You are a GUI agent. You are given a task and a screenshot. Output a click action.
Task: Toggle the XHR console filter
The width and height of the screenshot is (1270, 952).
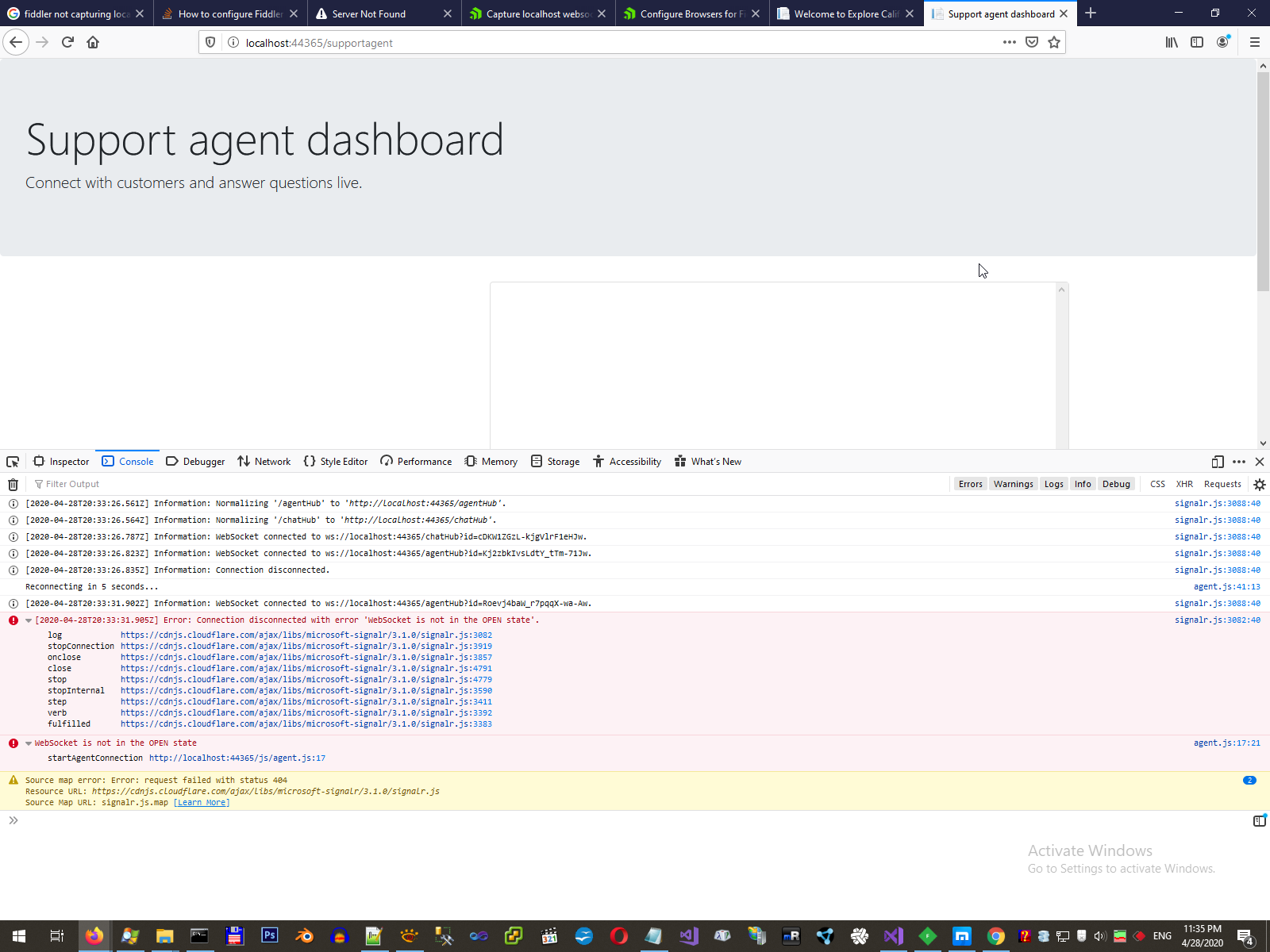pos(1184,484)
